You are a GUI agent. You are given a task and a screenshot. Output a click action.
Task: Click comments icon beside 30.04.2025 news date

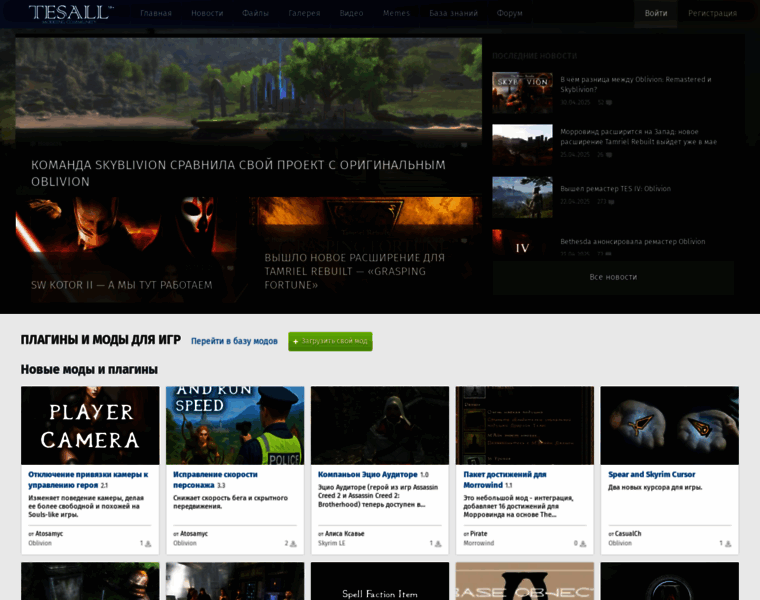pos(609,103)
